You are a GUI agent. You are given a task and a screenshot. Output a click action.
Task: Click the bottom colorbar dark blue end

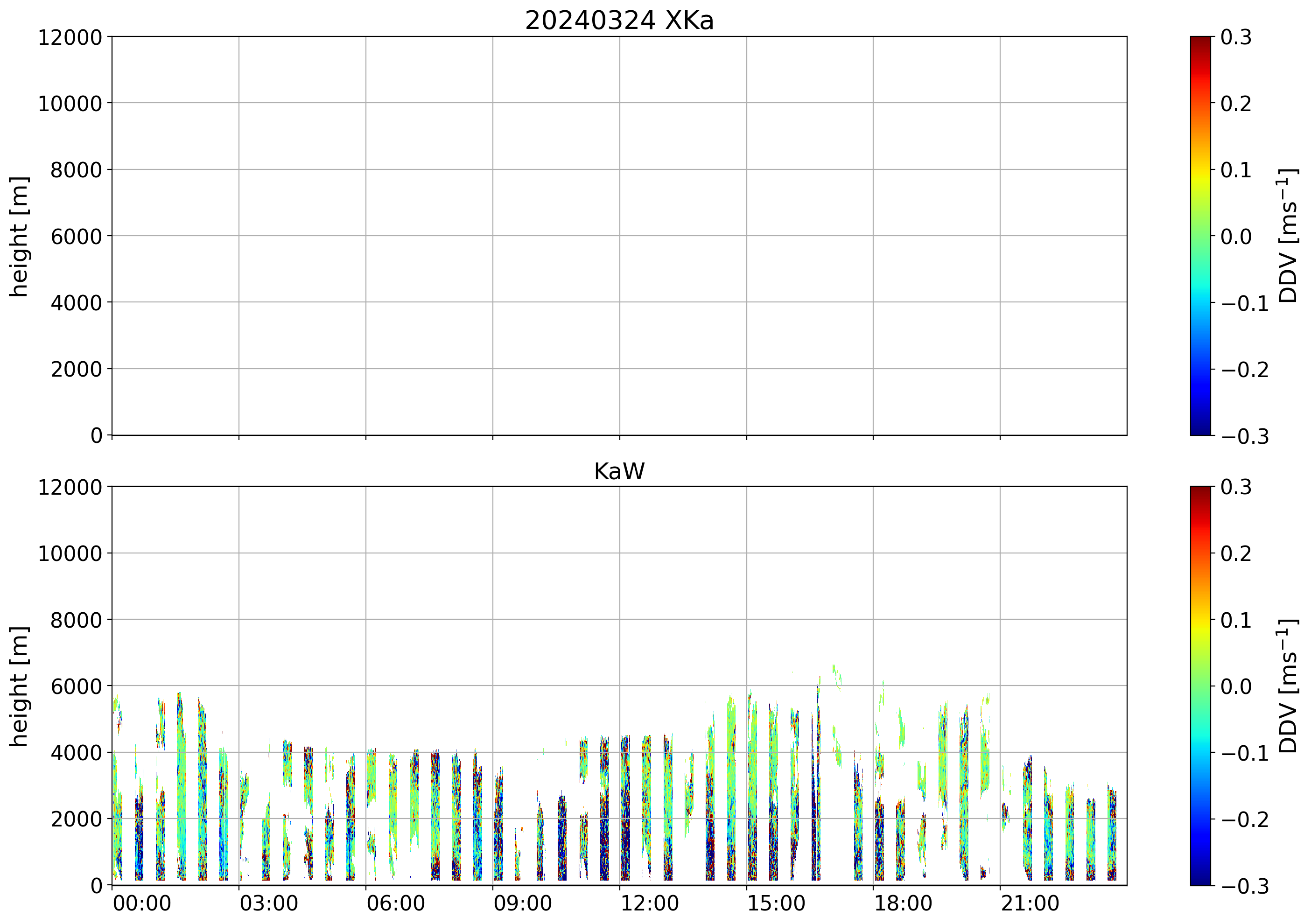(1200, 880)
